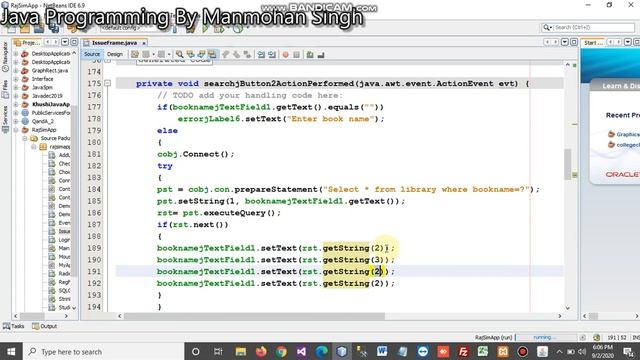Open the Graphics recent project link
Image resolution: width=640 pixels, height=360 pixels.
627,134
